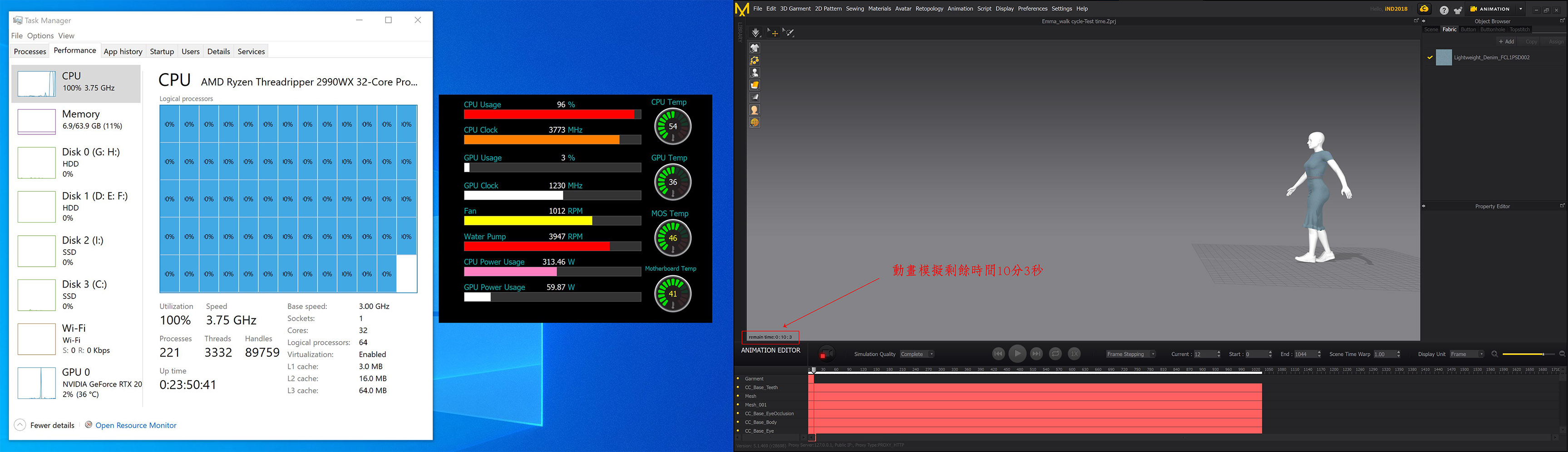Open the Simulation Quality Complete dropdown
Image resolution: width=1568 pixels, height=452 pixels.
(917, 354)
